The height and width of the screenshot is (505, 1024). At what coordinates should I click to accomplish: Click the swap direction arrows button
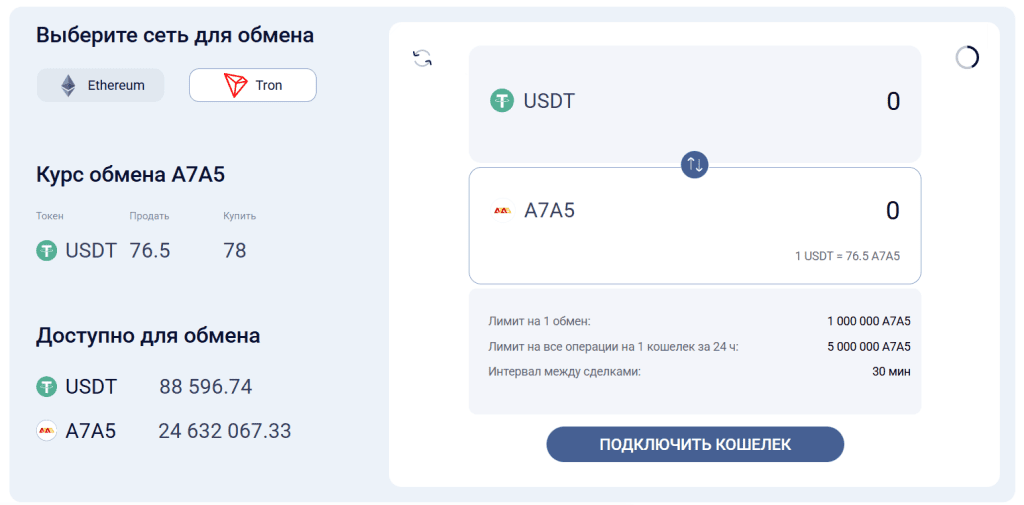(x=694, y=164)
